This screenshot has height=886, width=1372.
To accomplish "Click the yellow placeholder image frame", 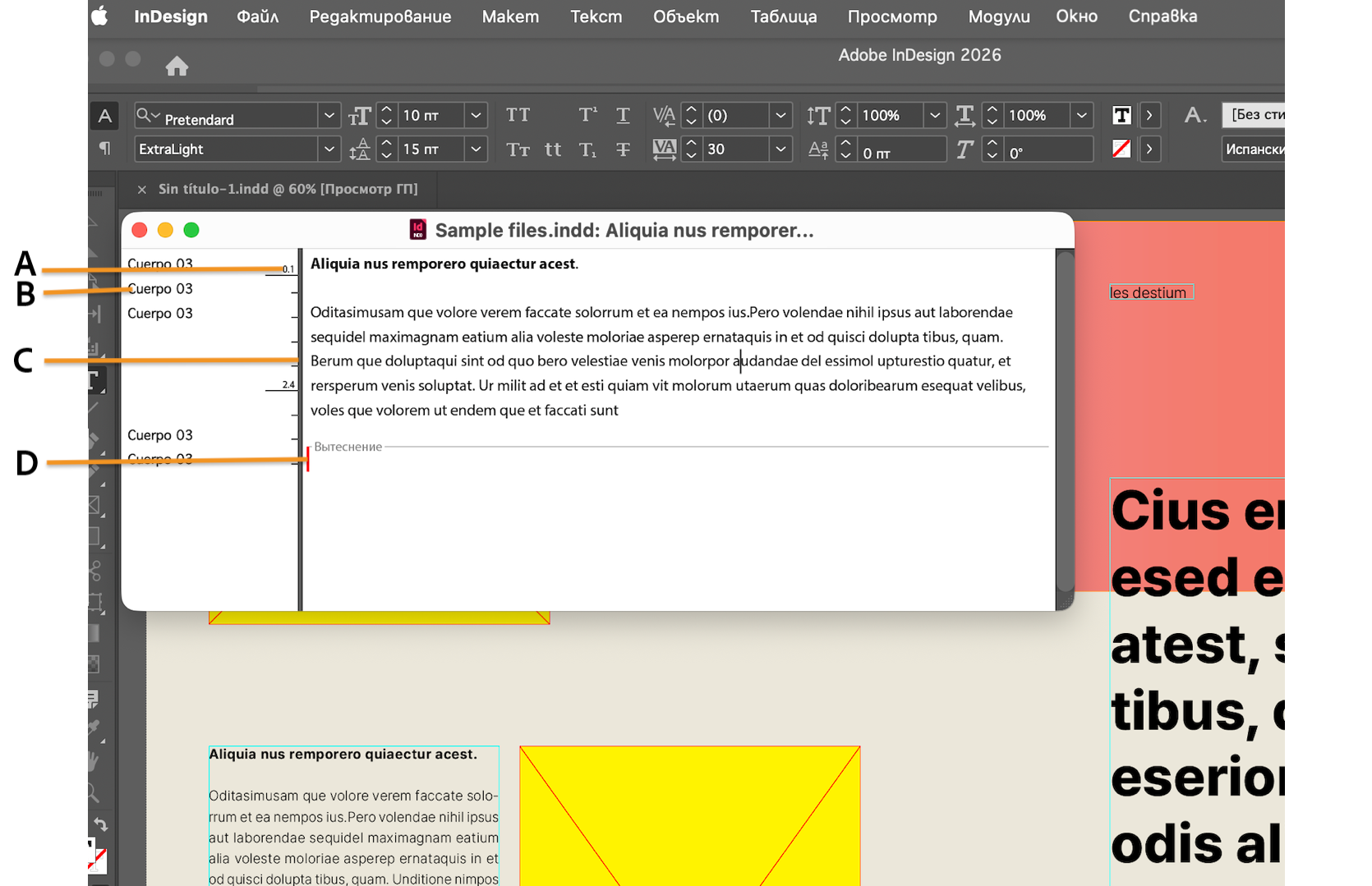I will [x=689, y=815].
